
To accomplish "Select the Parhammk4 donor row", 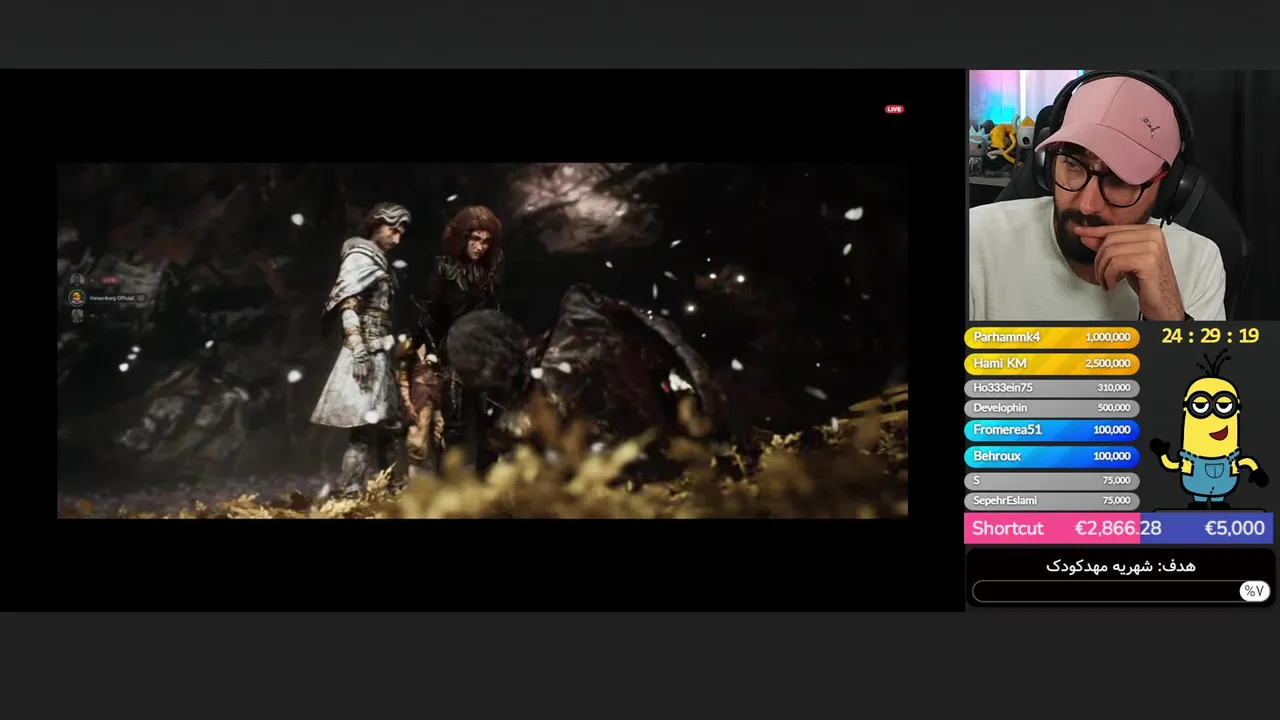I will [1051, 337].
